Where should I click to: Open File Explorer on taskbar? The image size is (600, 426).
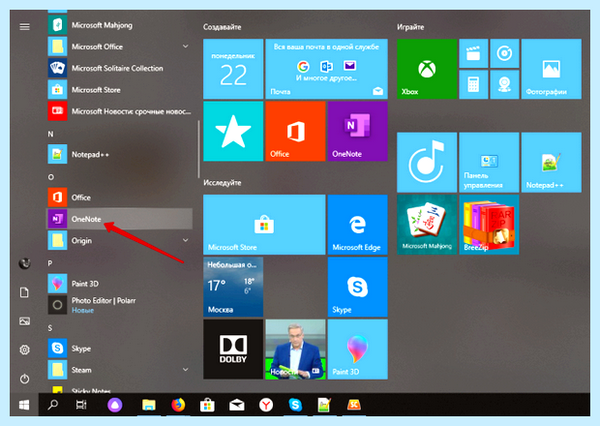click(x=148, y=405)
